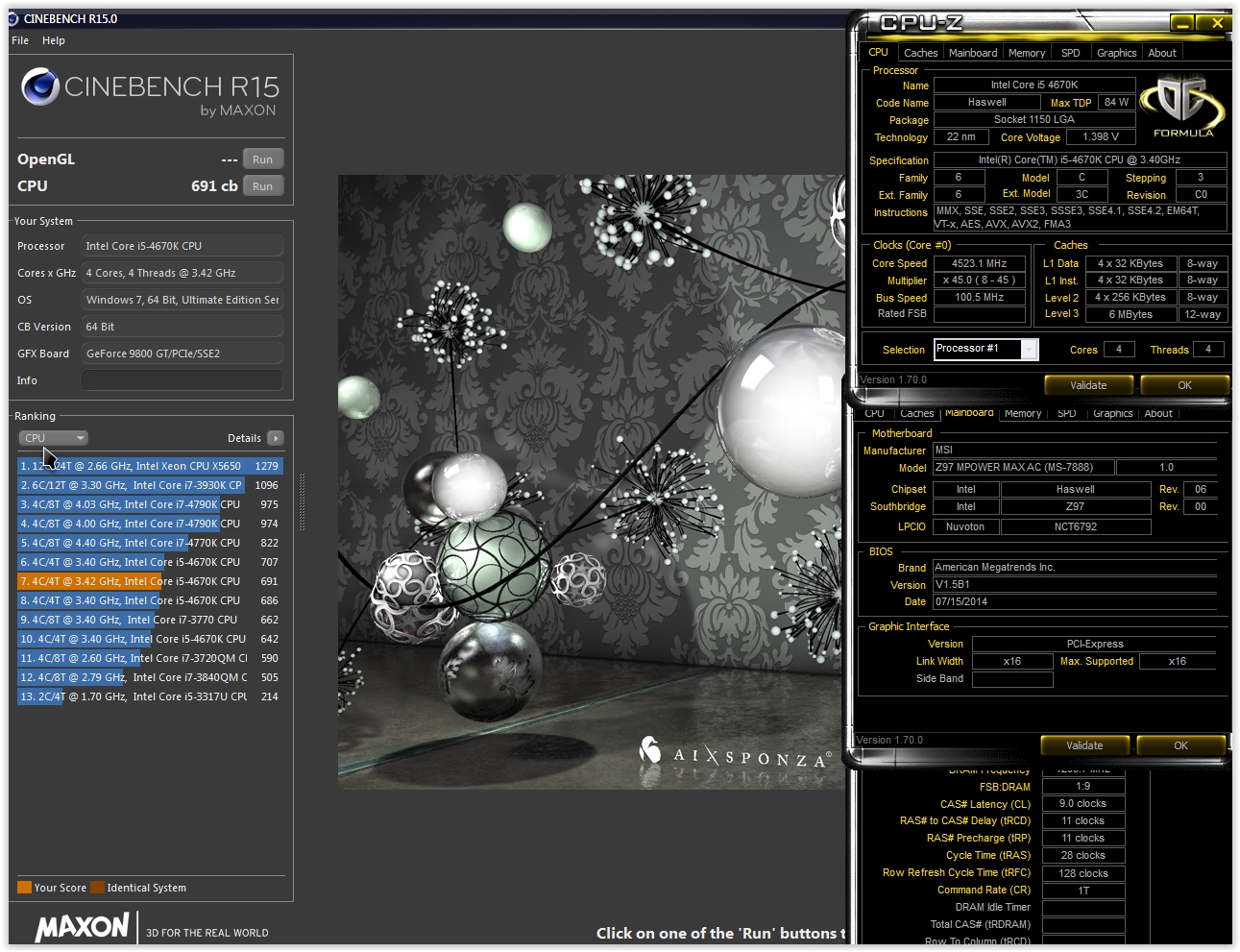1240x952 pixels.
Task: Open the Help menu in Cinebench
Action: click(54, 40)
